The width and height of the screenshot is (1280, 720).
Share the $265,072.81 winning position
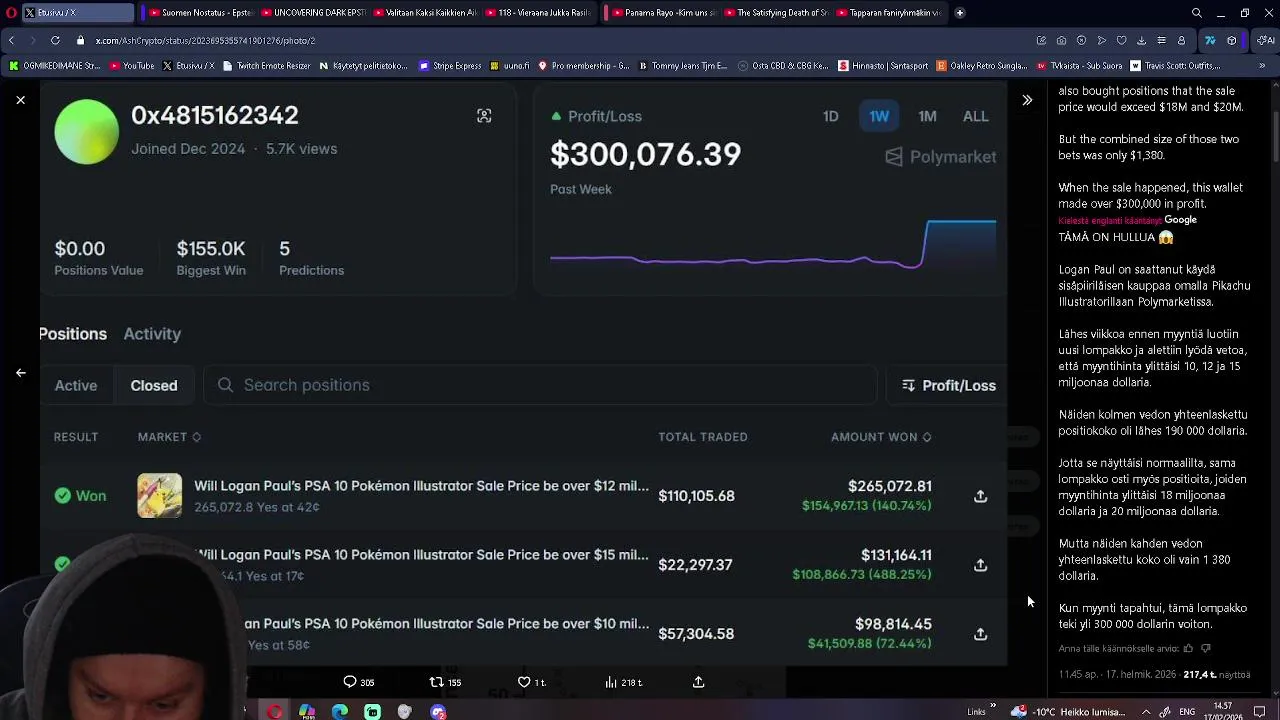point(980,496)
